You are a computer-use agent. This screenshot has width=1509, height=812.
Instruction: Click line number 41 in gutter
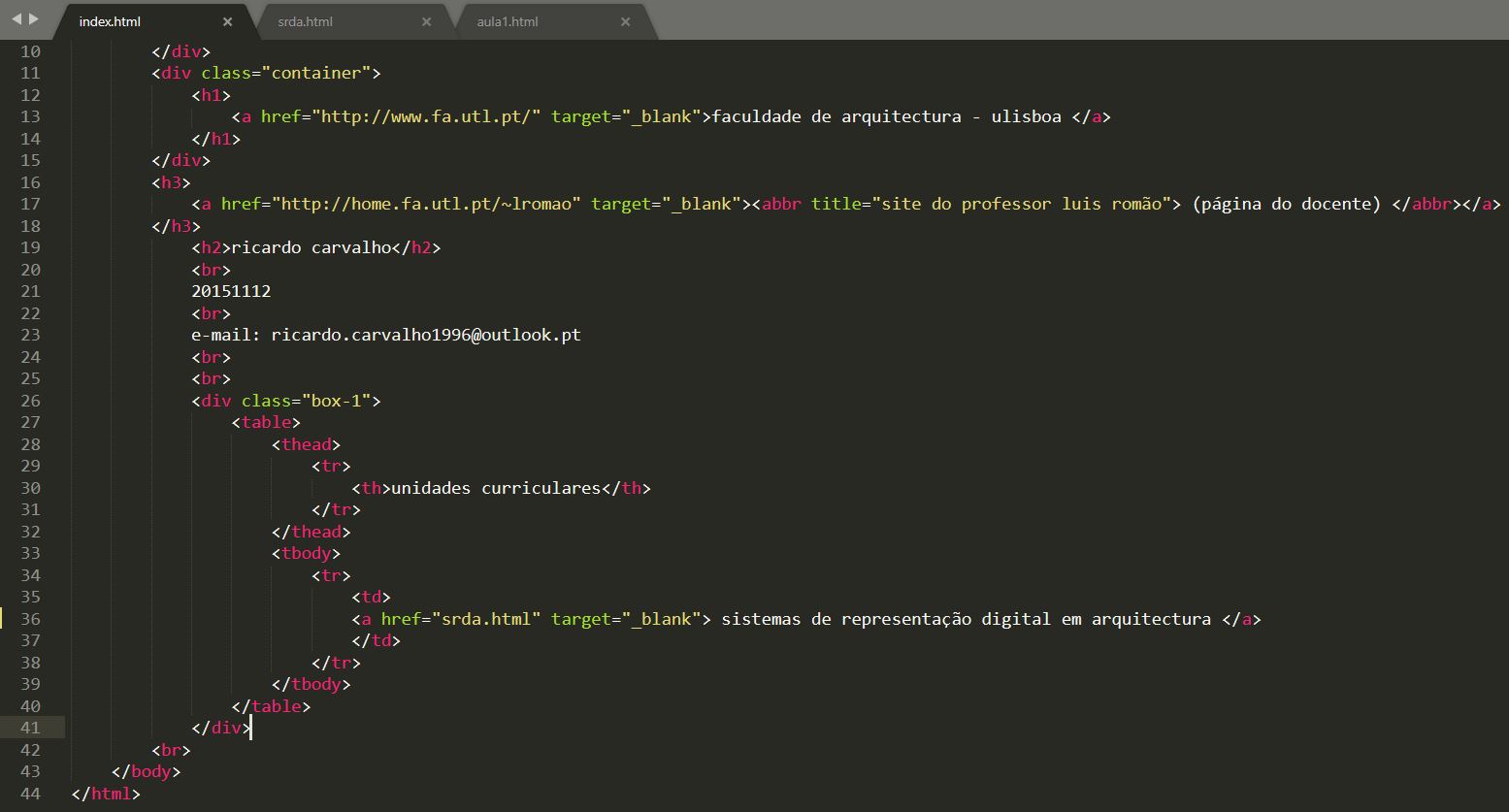[x=31, y=728]
